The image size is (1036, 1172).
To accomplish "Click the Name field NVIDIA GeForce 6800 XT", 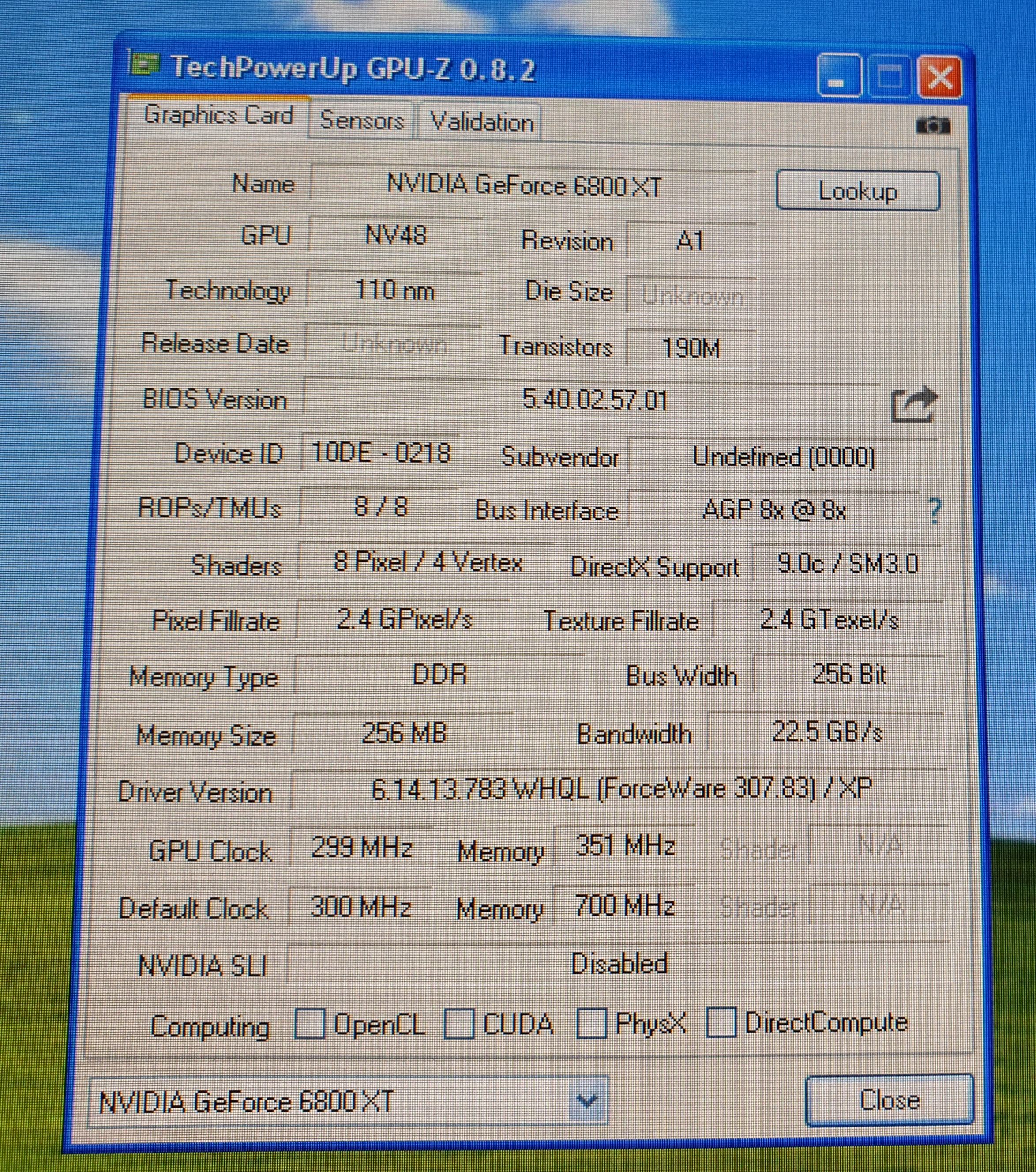I will coord(532,185).
